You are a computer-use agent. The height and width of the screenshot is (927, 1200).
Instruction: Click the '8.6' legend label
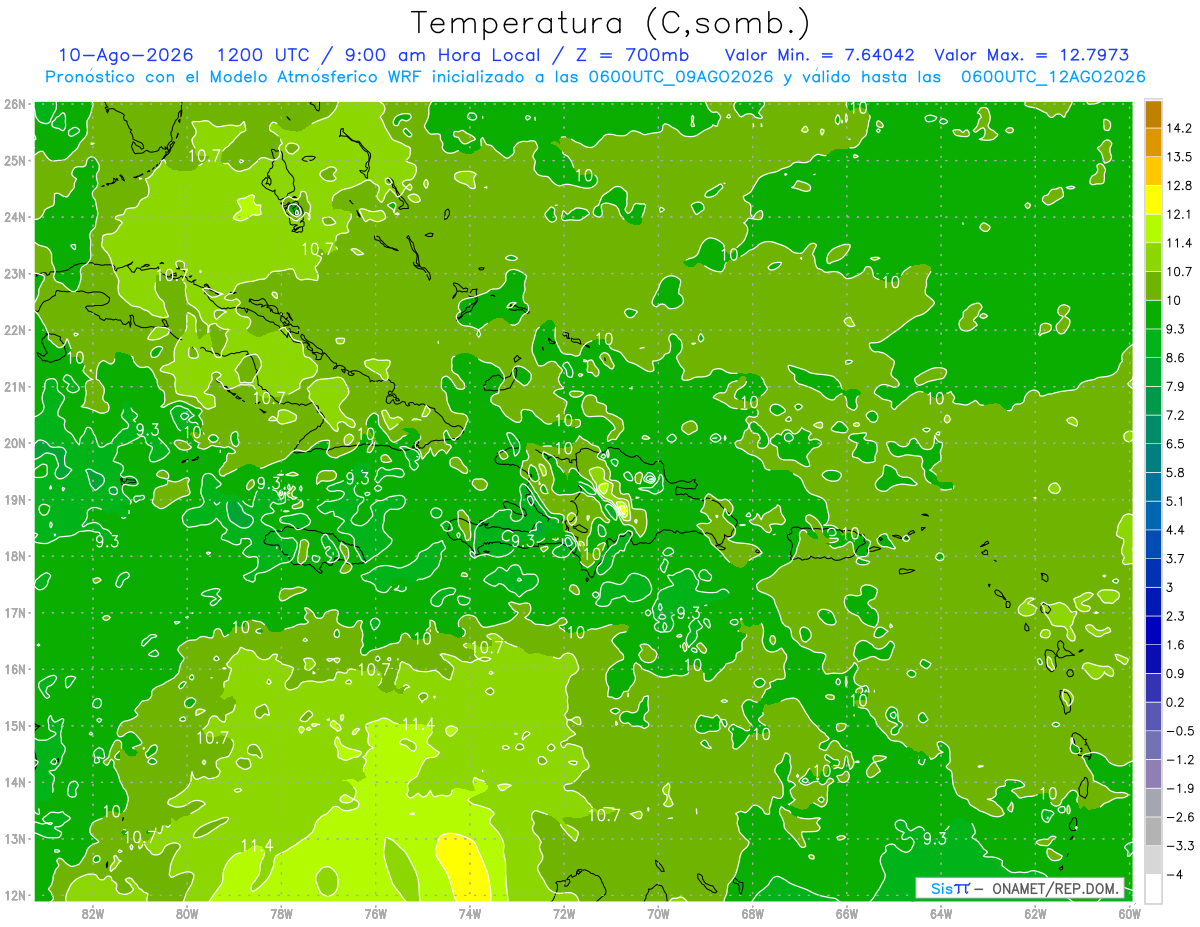point(1177,358)
